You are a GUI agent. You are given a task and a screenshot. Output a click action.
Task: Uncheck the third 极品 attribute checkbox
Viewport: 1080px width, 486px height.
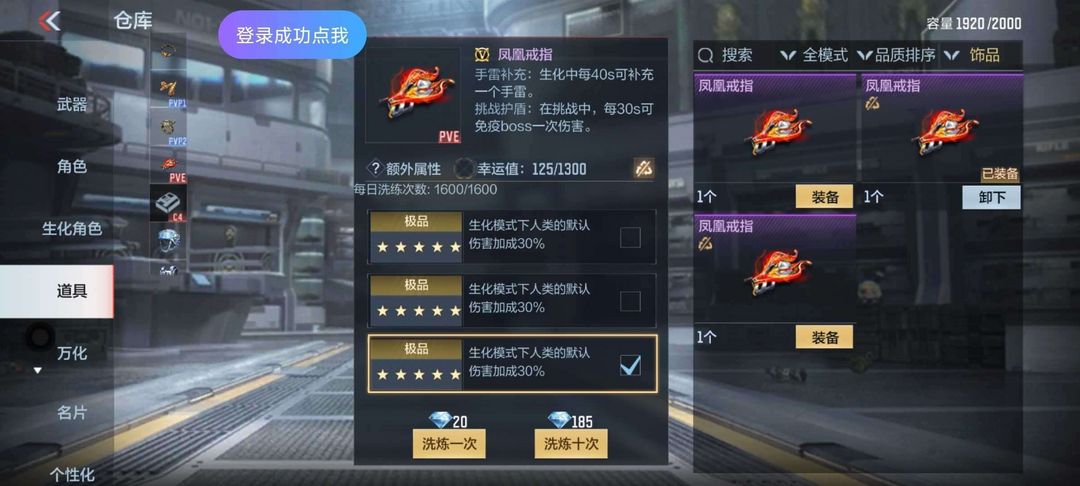click(630, 365)
